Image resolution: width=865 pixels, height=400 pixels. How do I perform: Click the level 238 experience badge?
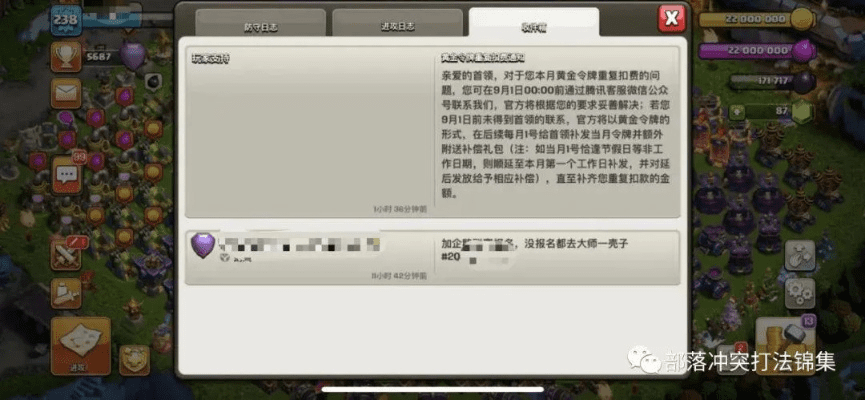[67, 19]
